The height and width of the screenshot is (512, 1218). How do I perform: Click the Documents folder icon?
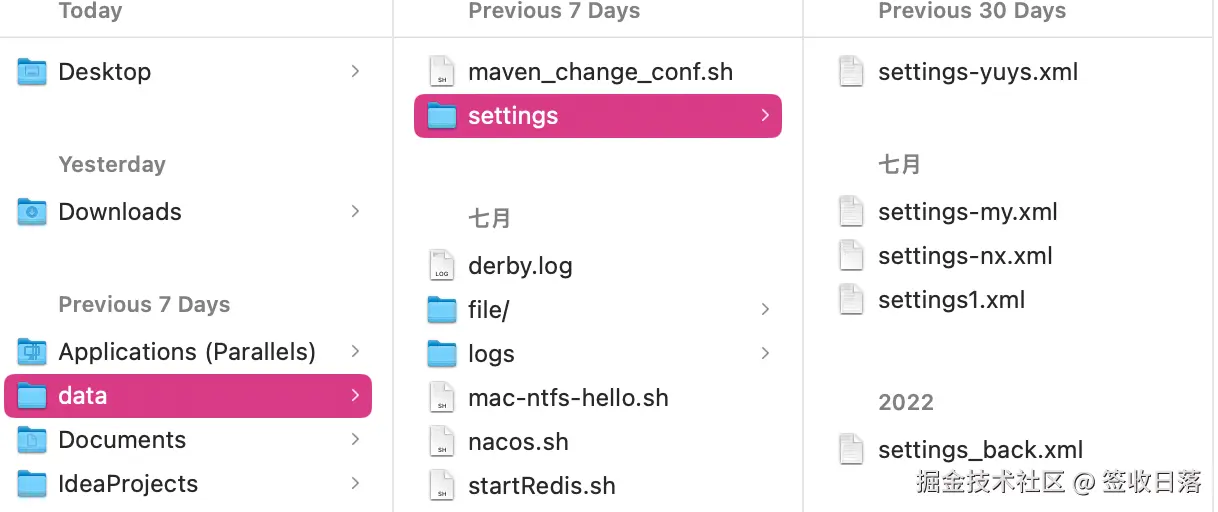tap(32, 440)
